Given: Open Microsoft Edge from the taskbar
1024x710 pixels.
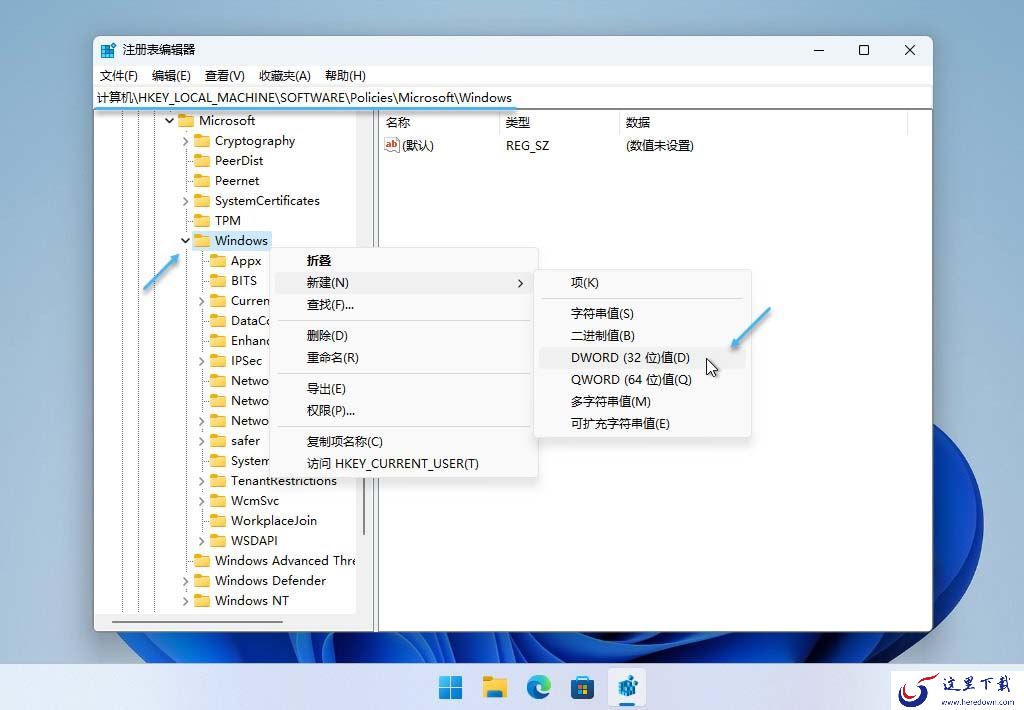Looking at the screenshot, I should pyautogui.click(x=539, y=687).
